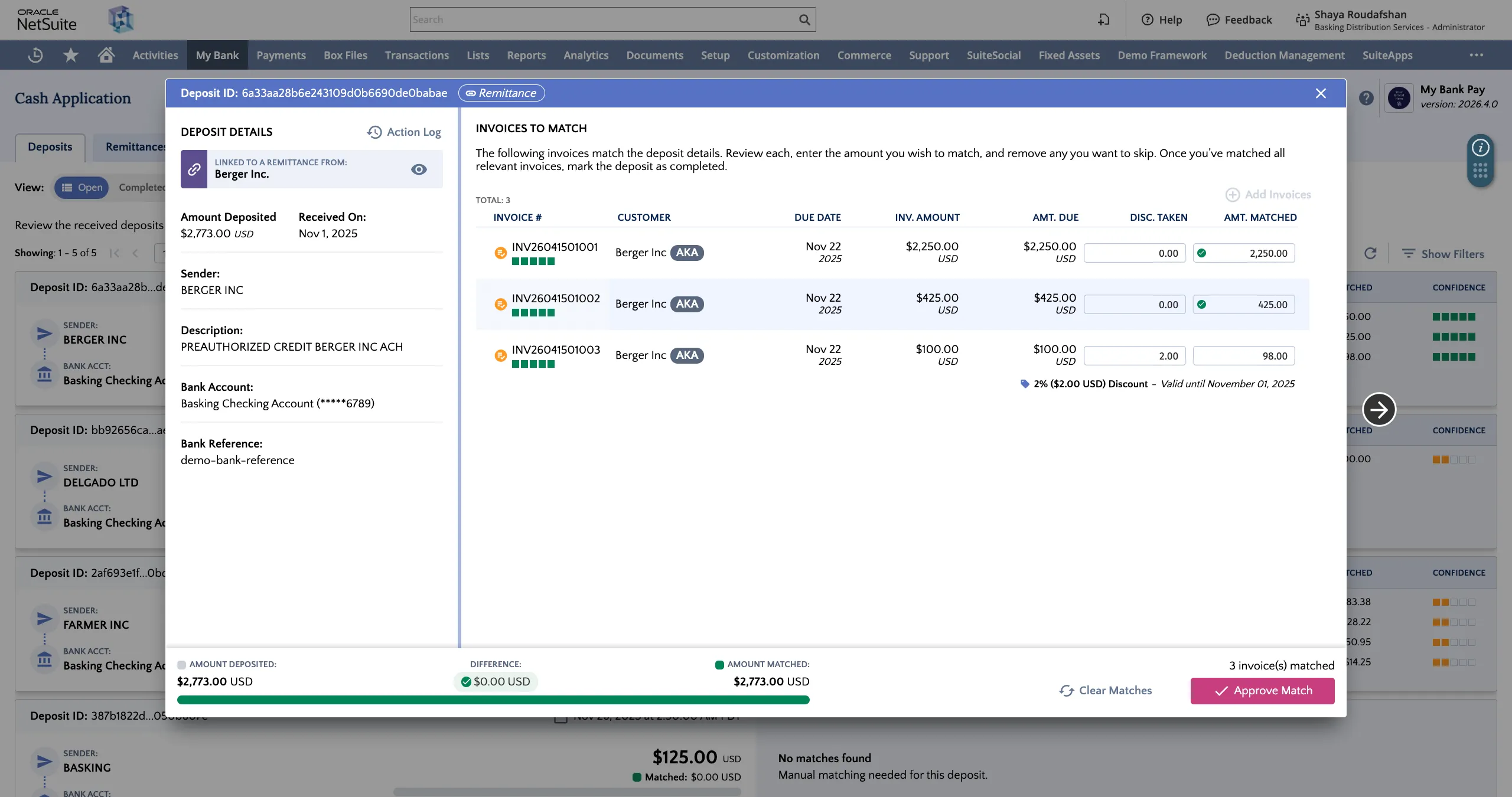Click green check on 2,250.00 matched amount
The width and height of the screenshot is (1512, 797).
(x=1201, y=253)
